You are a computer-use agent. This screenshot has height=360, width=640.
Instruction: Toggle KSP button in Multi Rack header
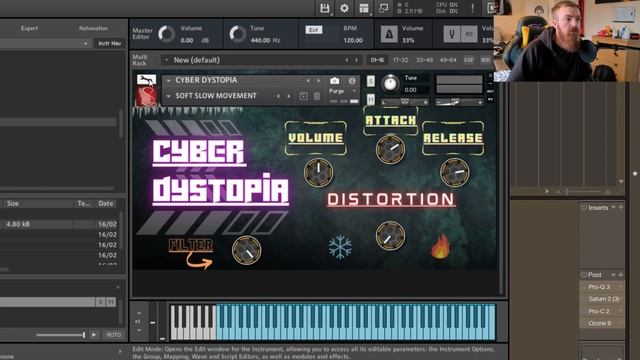(x=469, y=60)
